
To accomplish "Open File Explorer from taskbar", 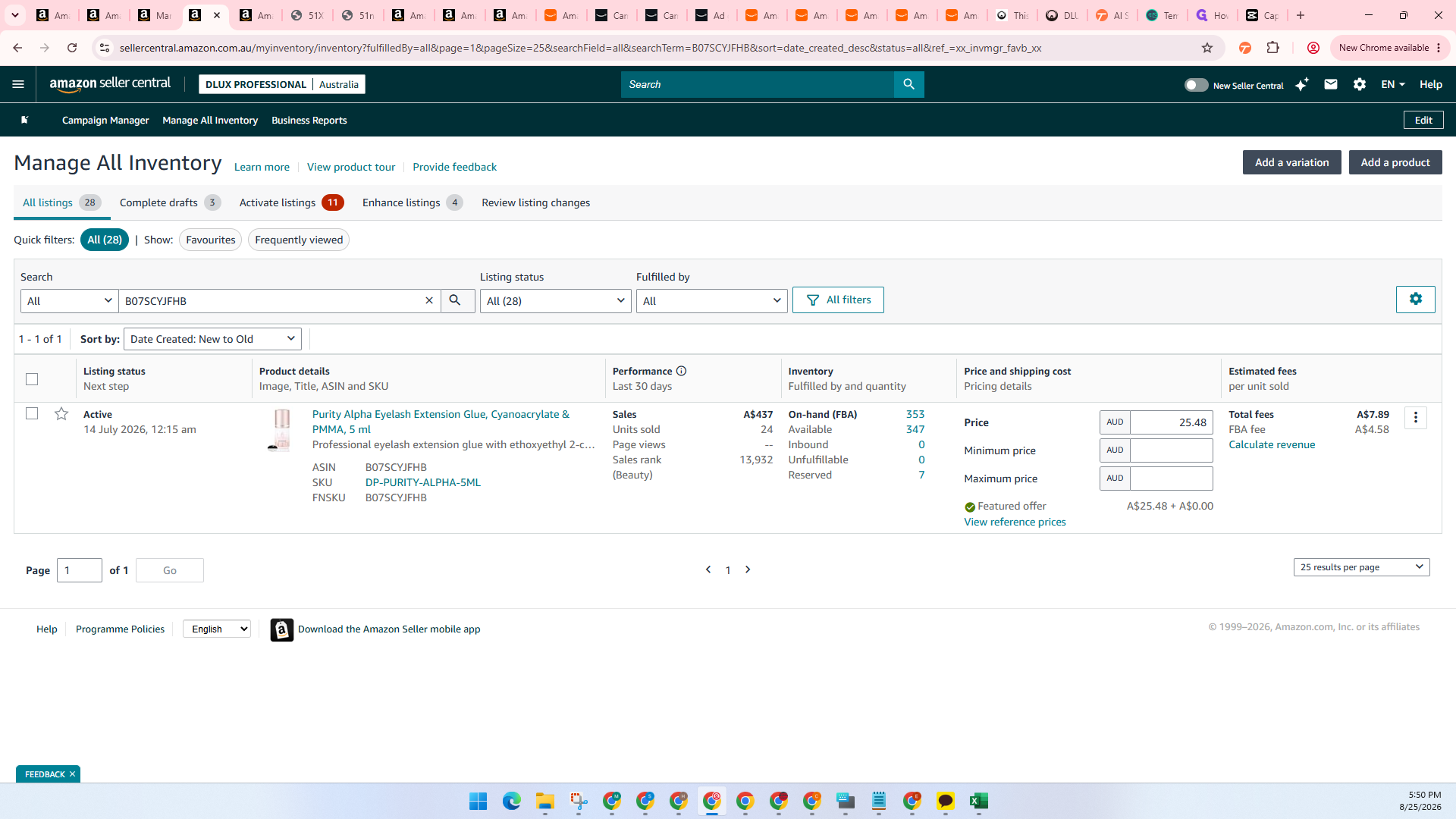I will [x=544, y=801].
